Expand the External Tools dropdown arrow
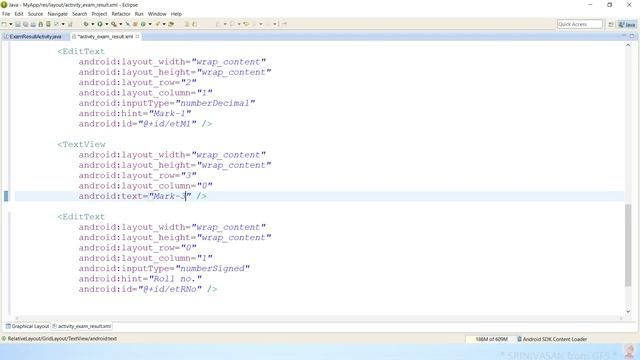Screen dimensions: 640x360 [120, 24]
